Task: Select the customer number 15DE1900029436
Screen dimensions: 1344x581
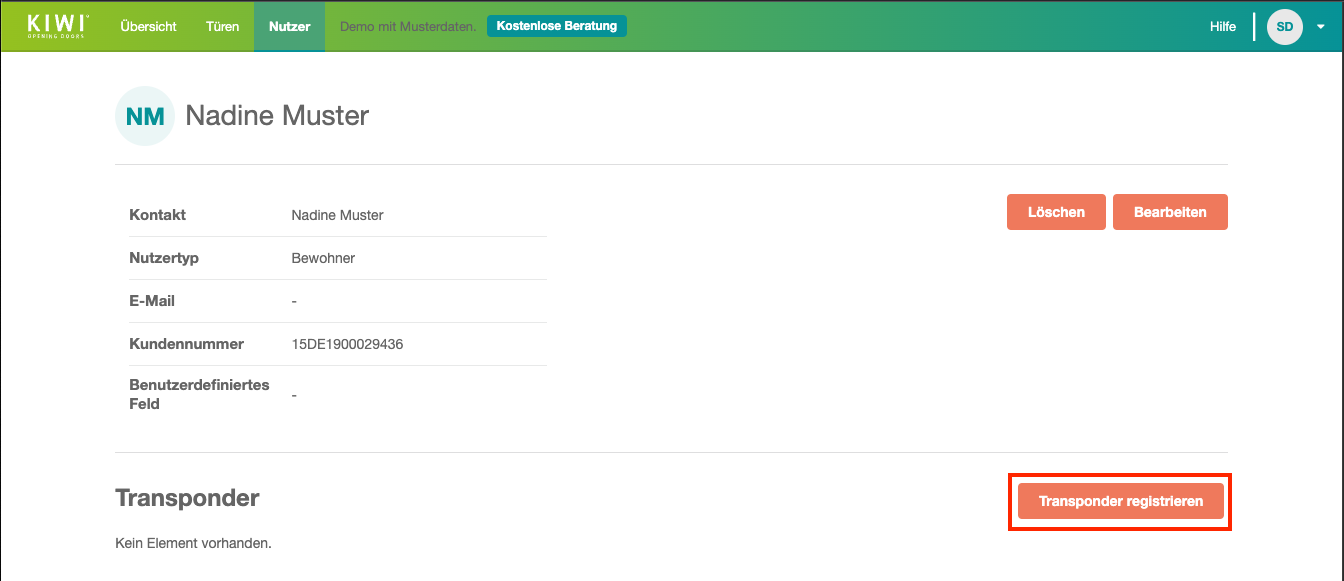Action: [x=347, y=344]
